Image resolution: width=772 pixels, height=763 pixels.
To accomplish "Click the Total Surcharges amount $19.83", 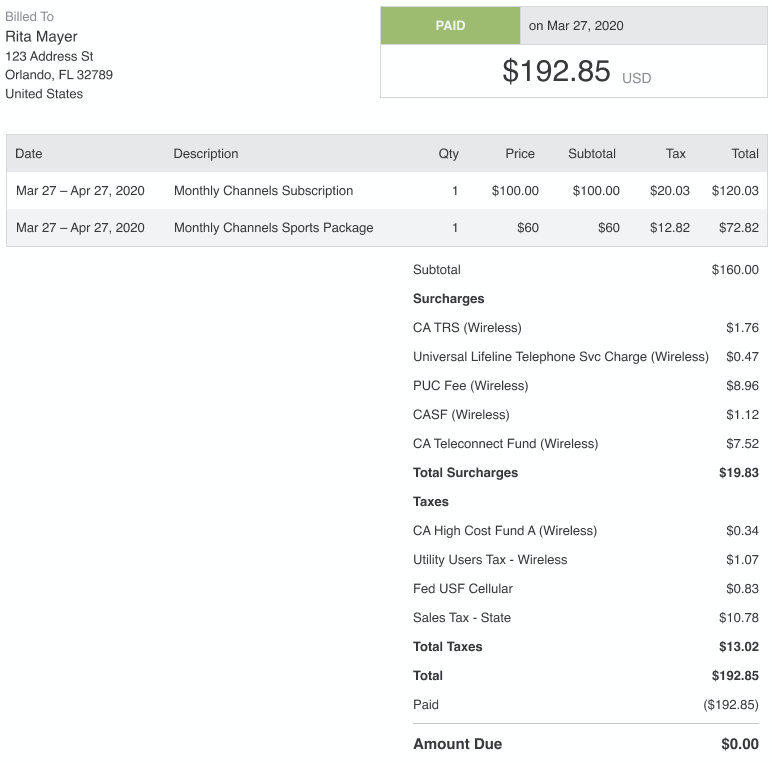I will click(x=739, y=473).
